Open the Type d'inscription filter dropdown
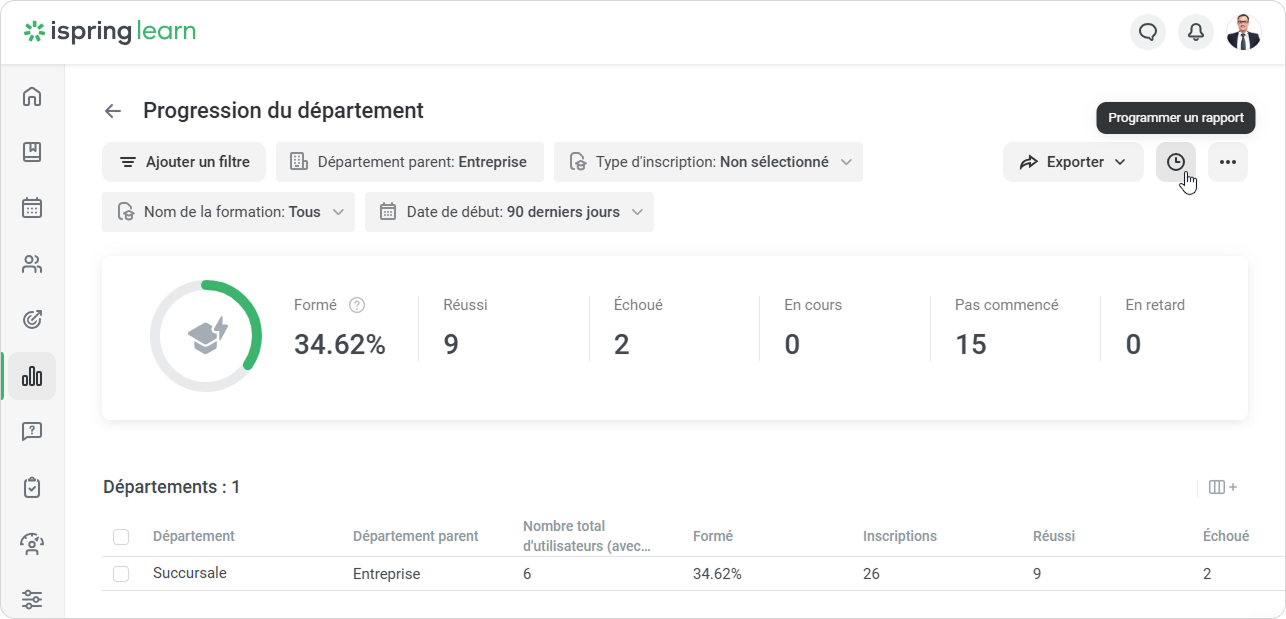The height and width of the screenshot is (619, 1286). [708, 162]
